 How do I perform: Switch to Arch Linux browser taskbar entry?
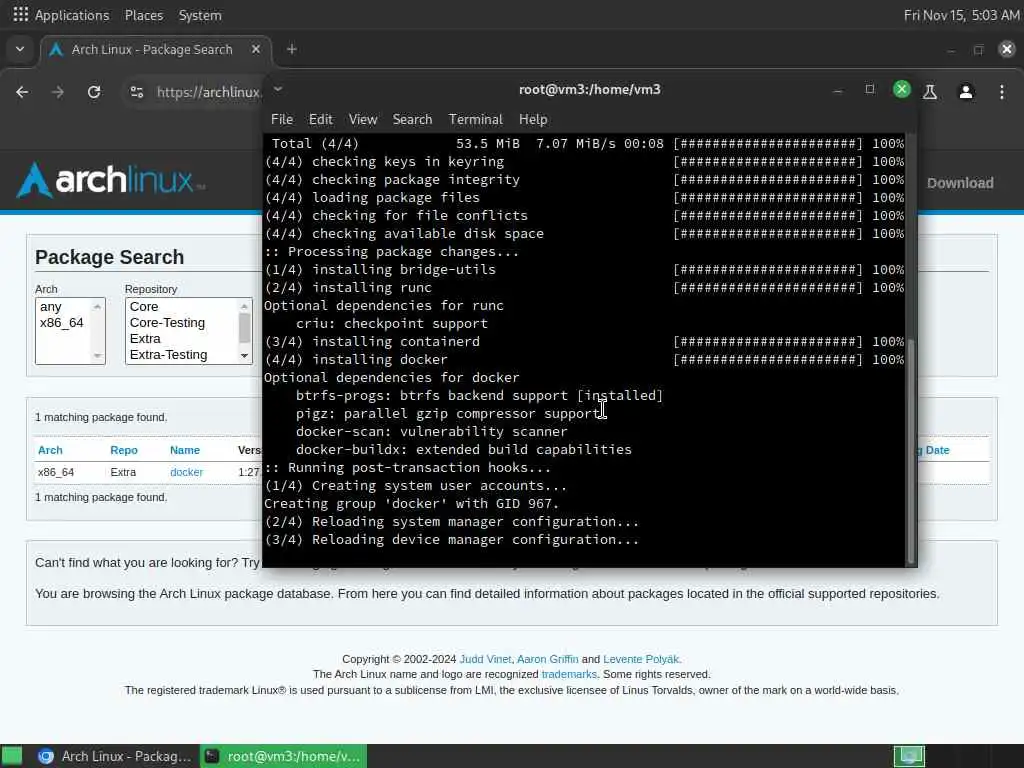(114, 756)
